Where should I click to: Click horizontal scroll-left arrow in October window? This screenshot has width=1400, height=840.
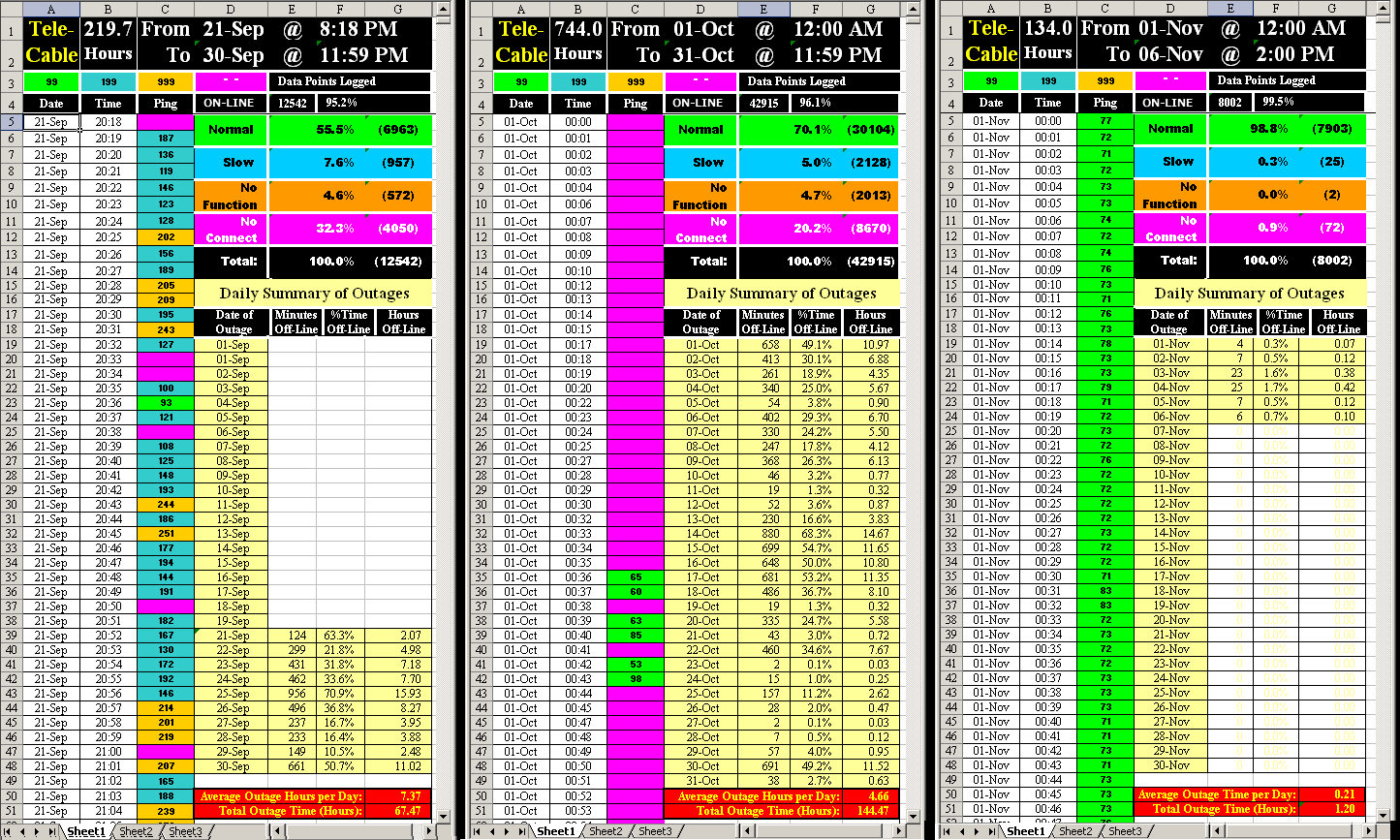click(746, 831)
